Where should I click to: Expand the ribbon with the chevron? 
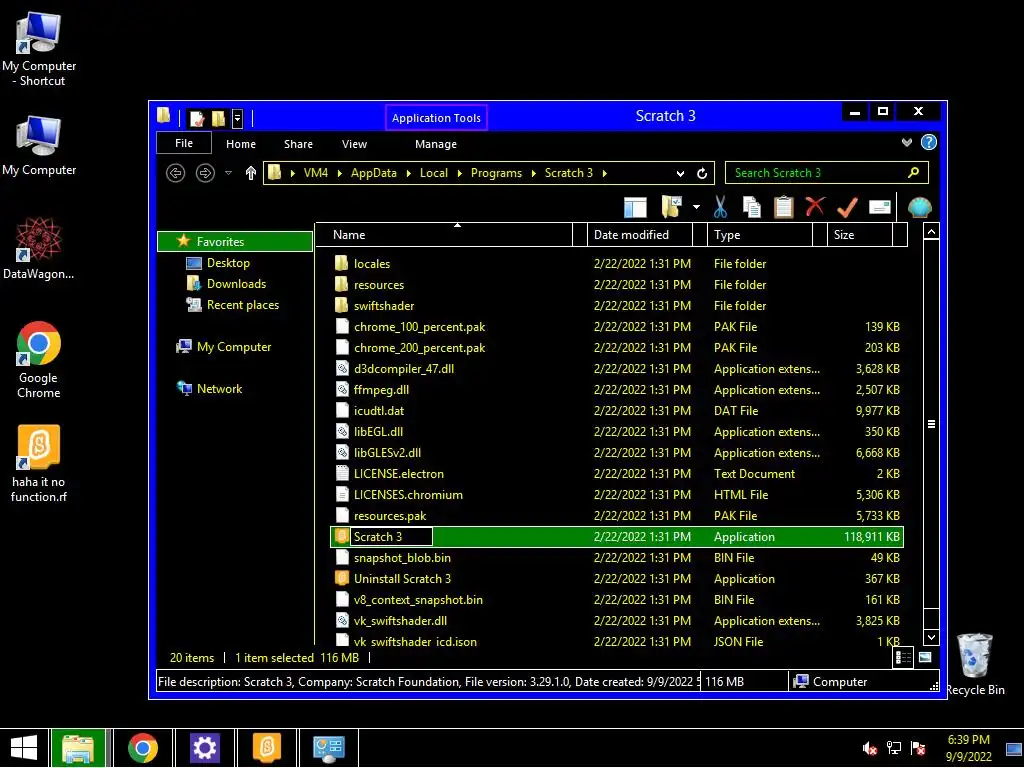906,142
